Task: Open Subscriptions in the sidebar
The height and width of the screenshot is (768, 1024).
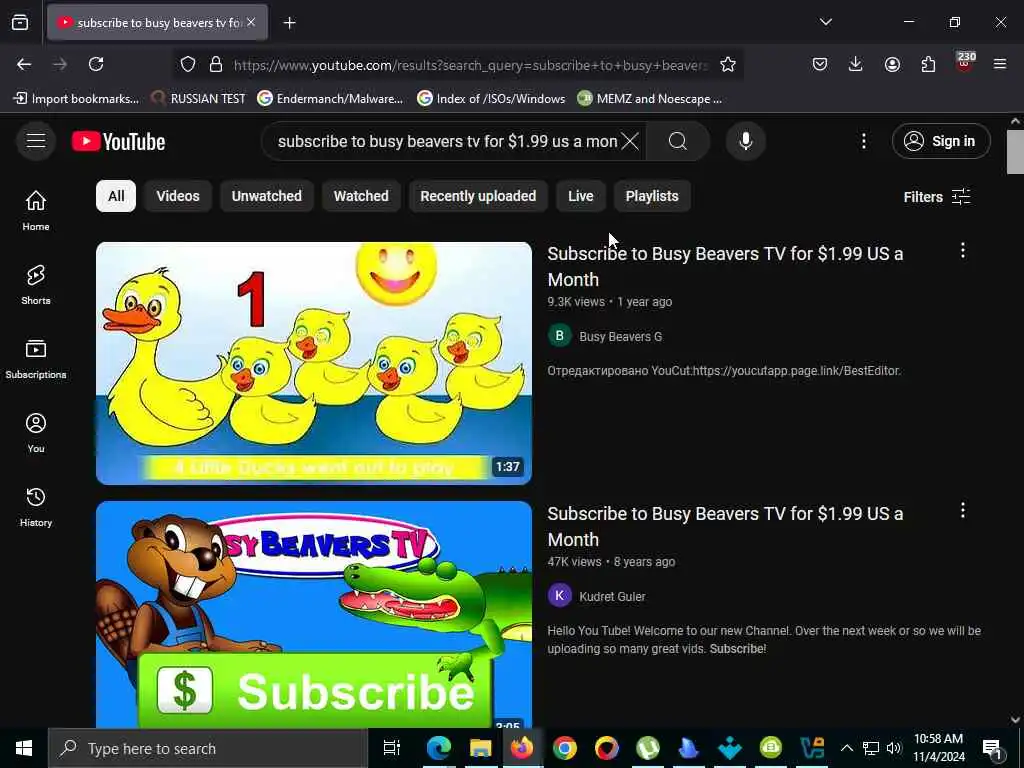Action: click(x=36, y=359)
